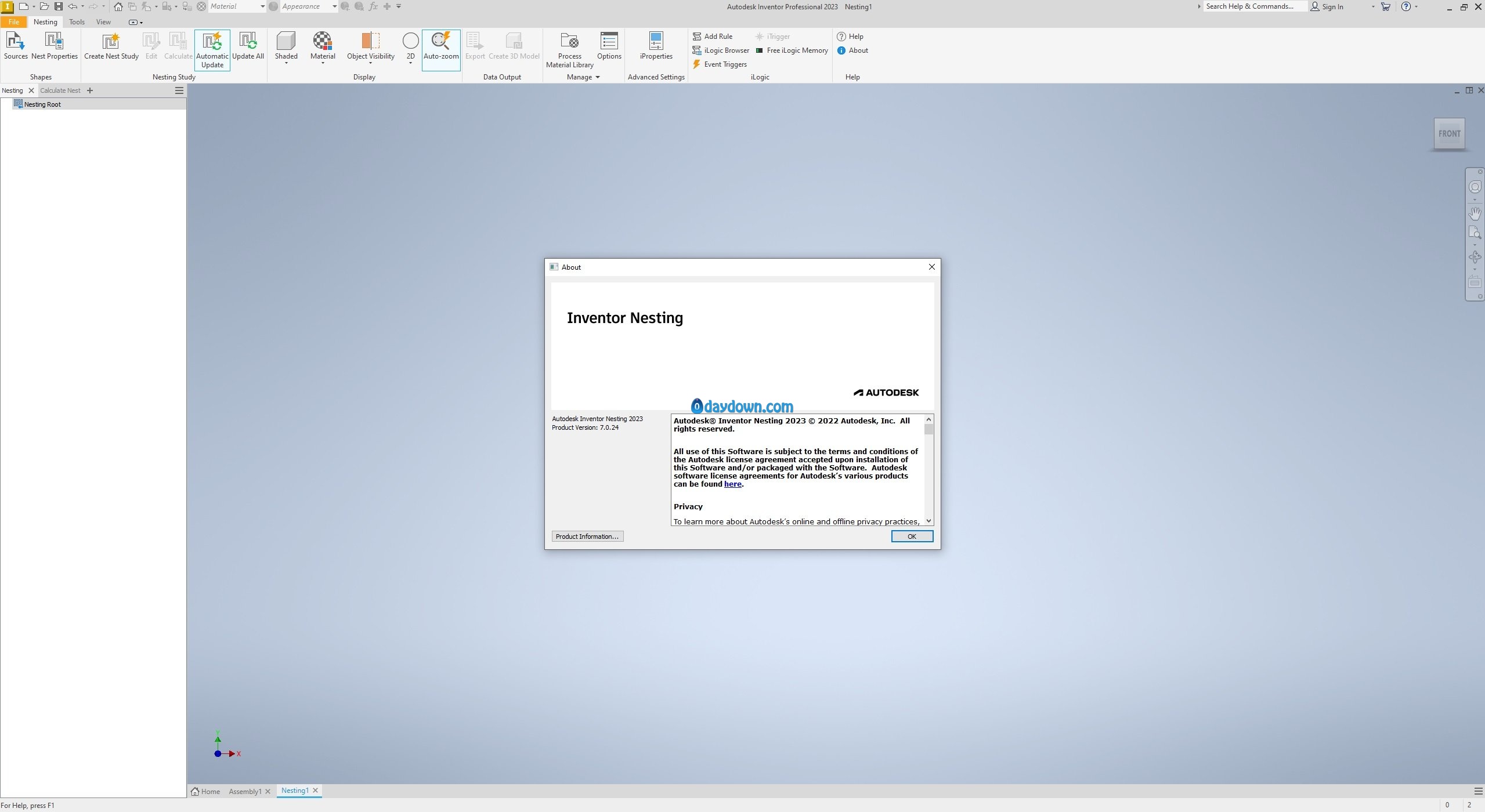Click the Autodesk shopping cart icon

point(1386,6)
